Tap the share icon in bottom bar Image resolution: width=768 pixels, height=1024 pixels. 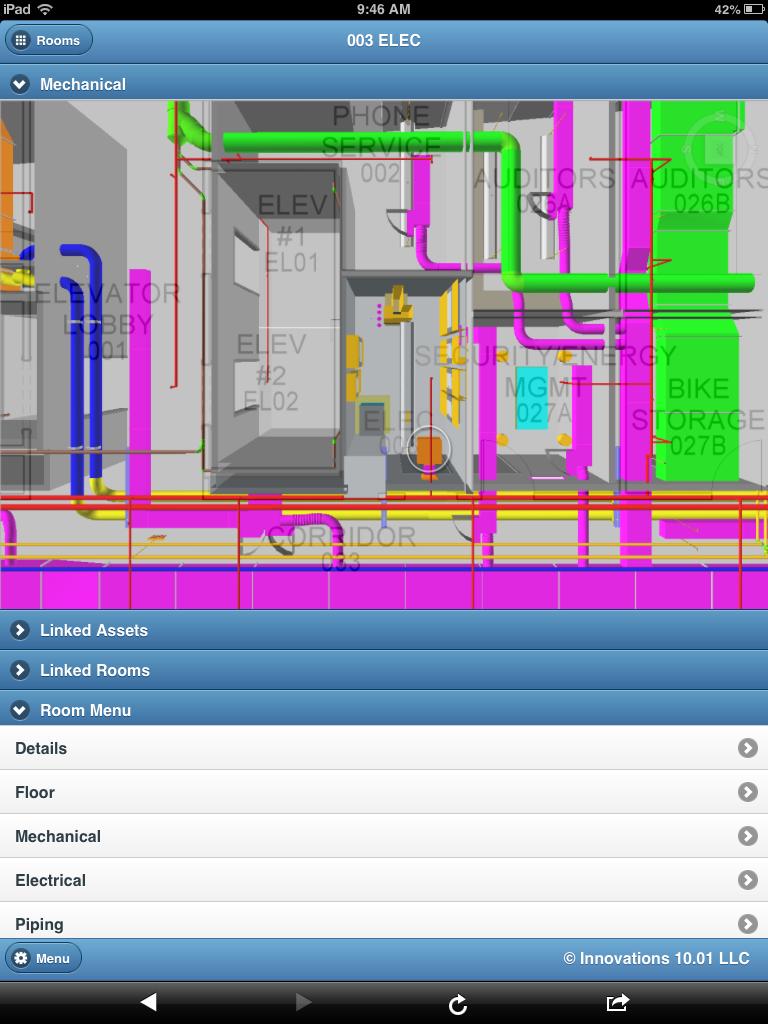[617, 1002]
